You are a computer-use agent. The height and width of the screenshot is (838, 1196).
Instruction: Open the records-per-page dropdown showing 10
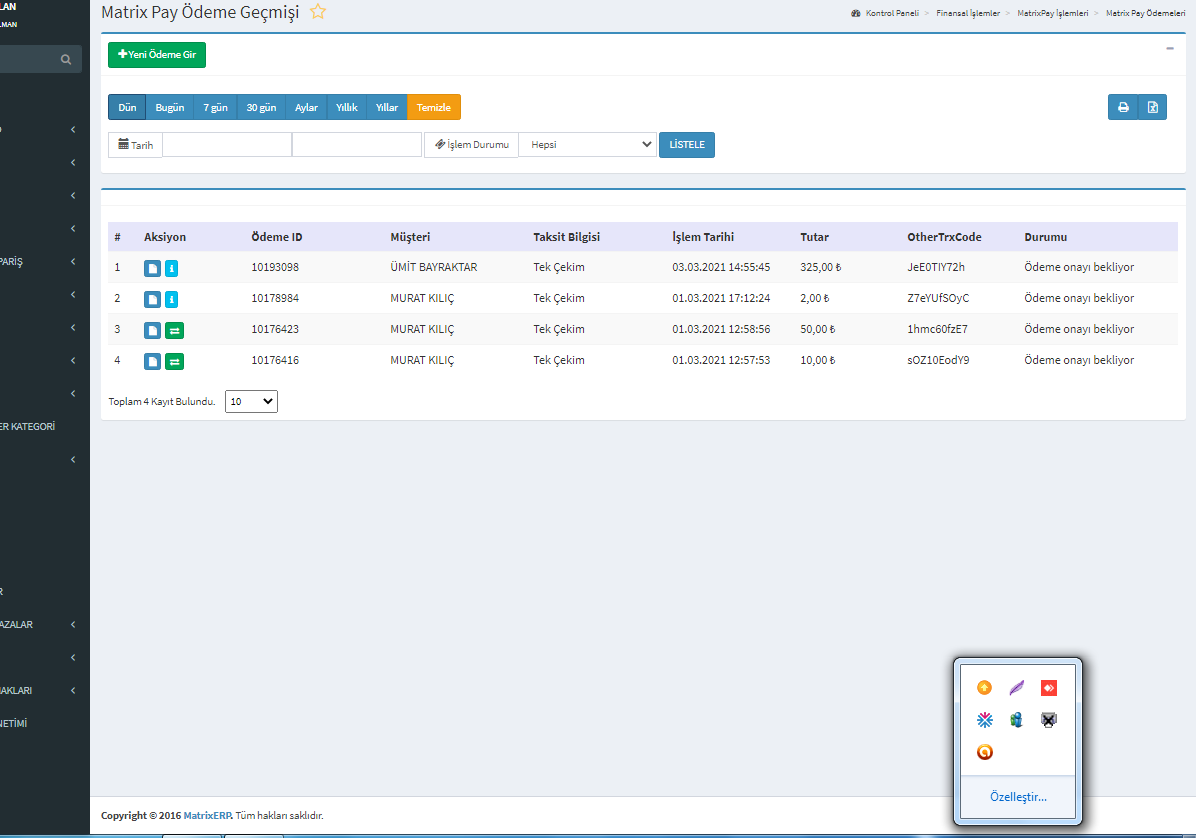(251, 401)
